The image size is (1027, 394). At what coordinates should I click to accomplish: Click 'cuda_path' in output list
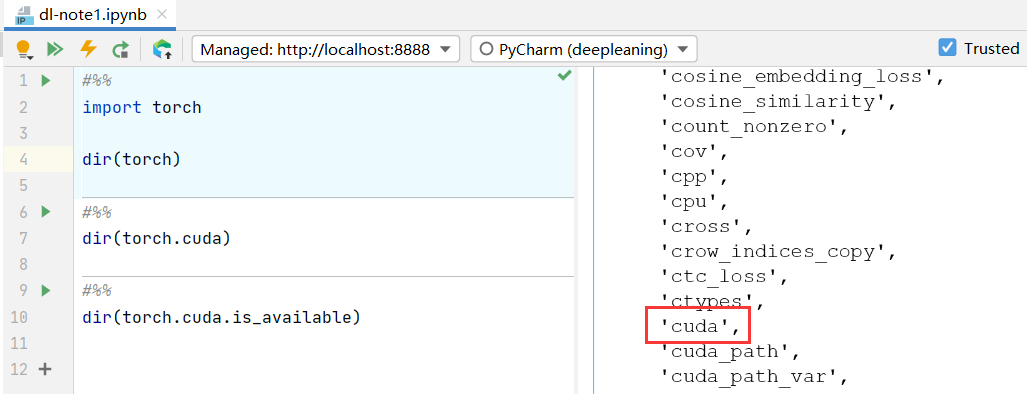pos(730,351)
